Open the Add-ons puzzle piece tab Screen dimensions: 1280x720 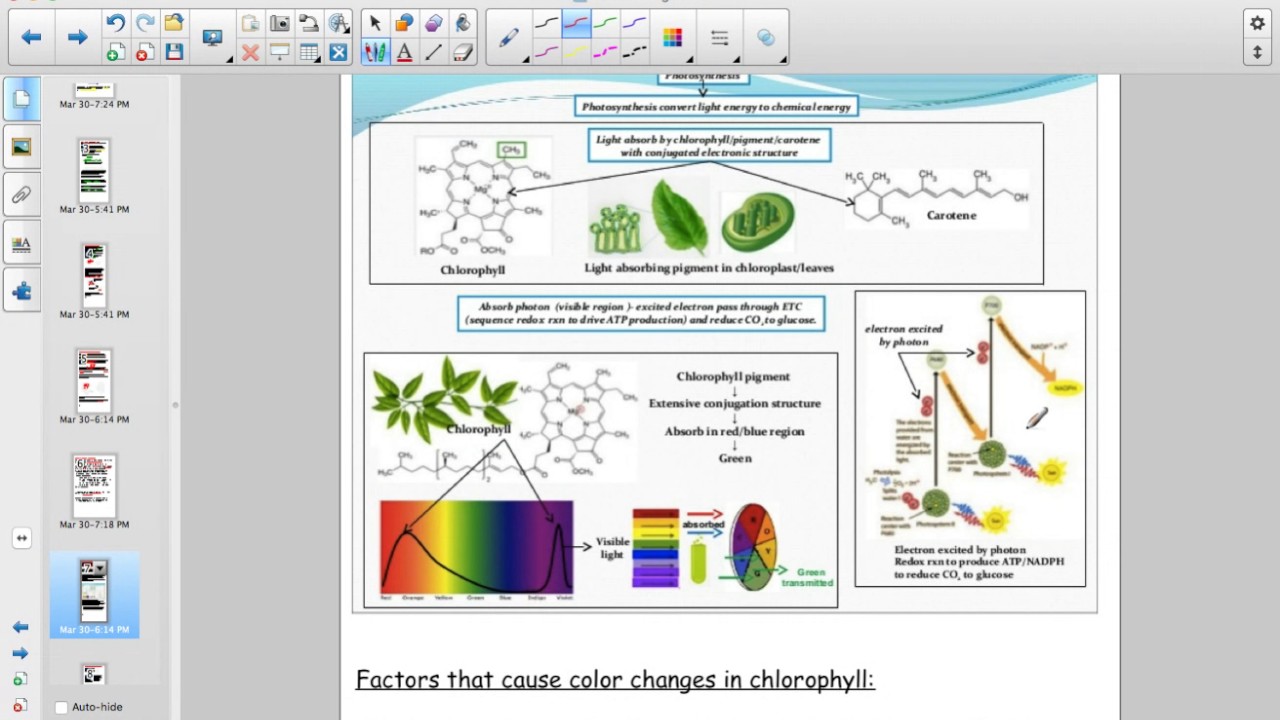coord(21,291)
